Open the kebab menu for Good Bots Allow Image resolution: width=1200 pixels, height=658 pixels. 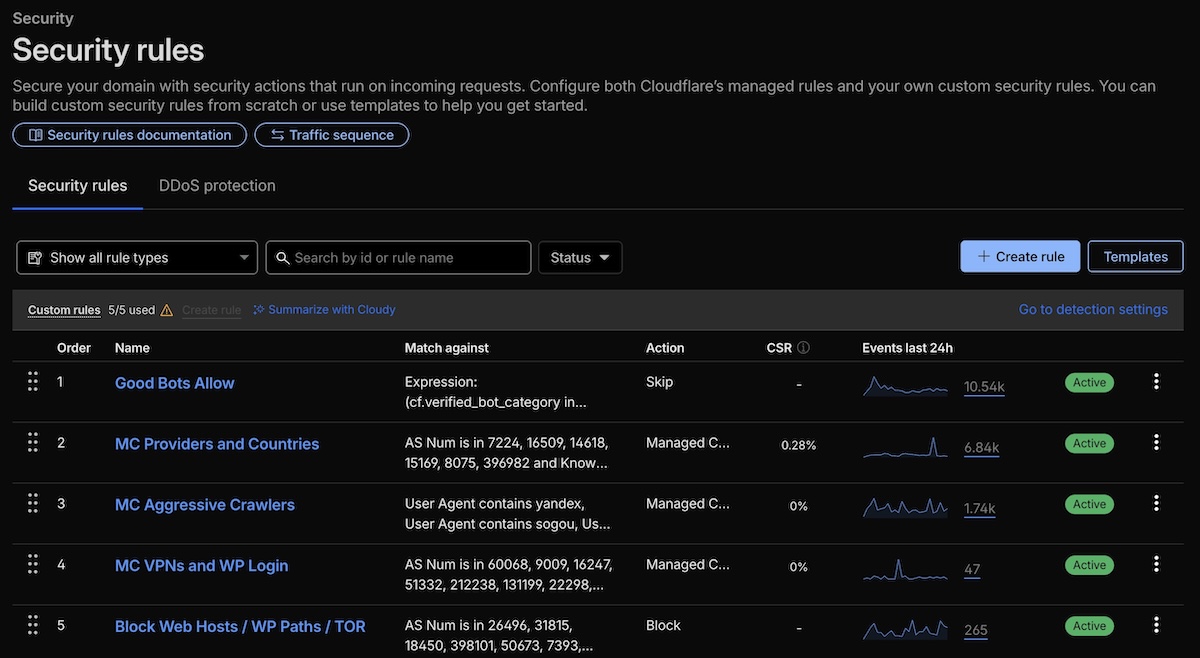coord(1156,381)
